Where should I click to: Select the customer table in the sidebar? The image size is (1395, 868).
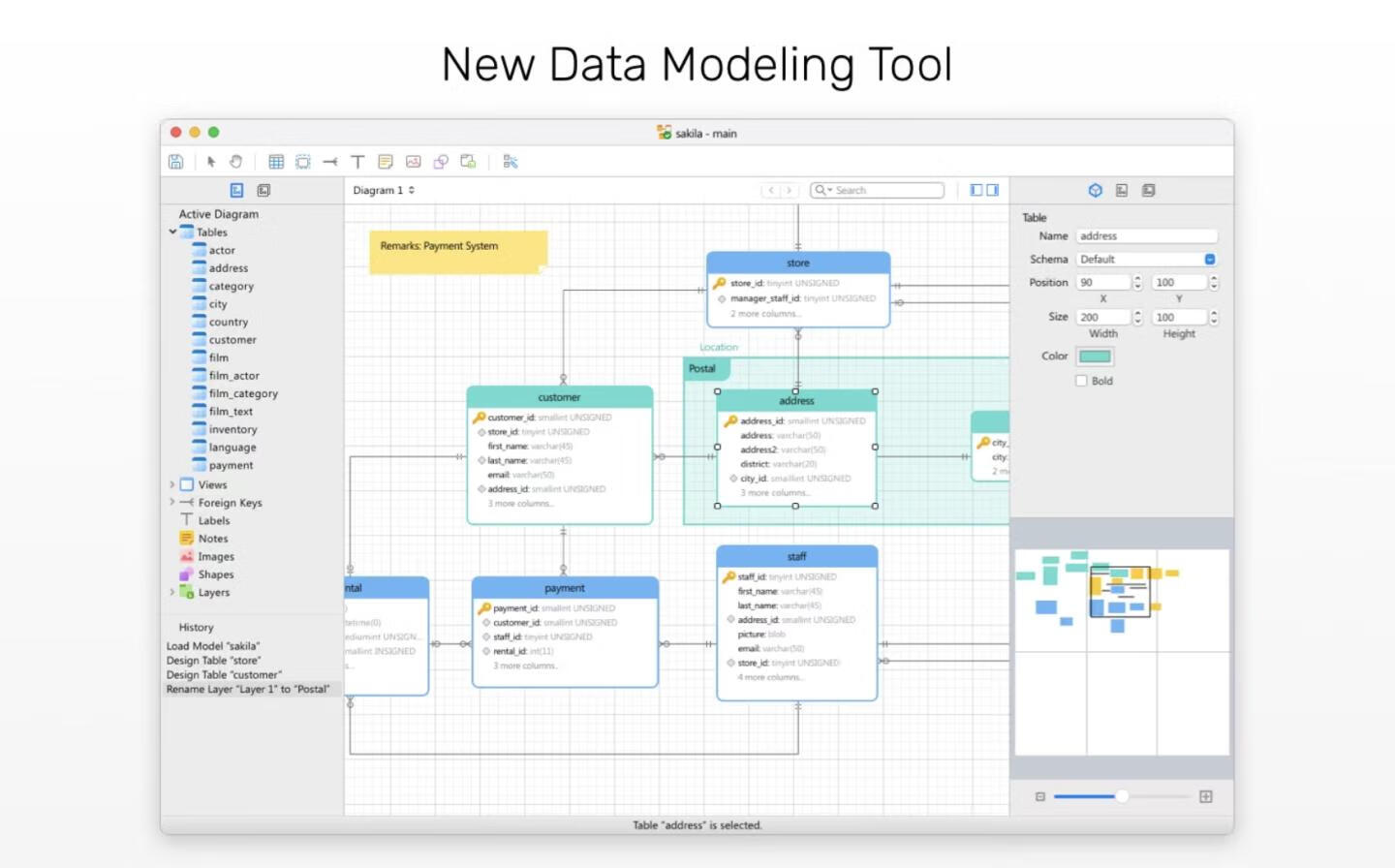point(232,340)
